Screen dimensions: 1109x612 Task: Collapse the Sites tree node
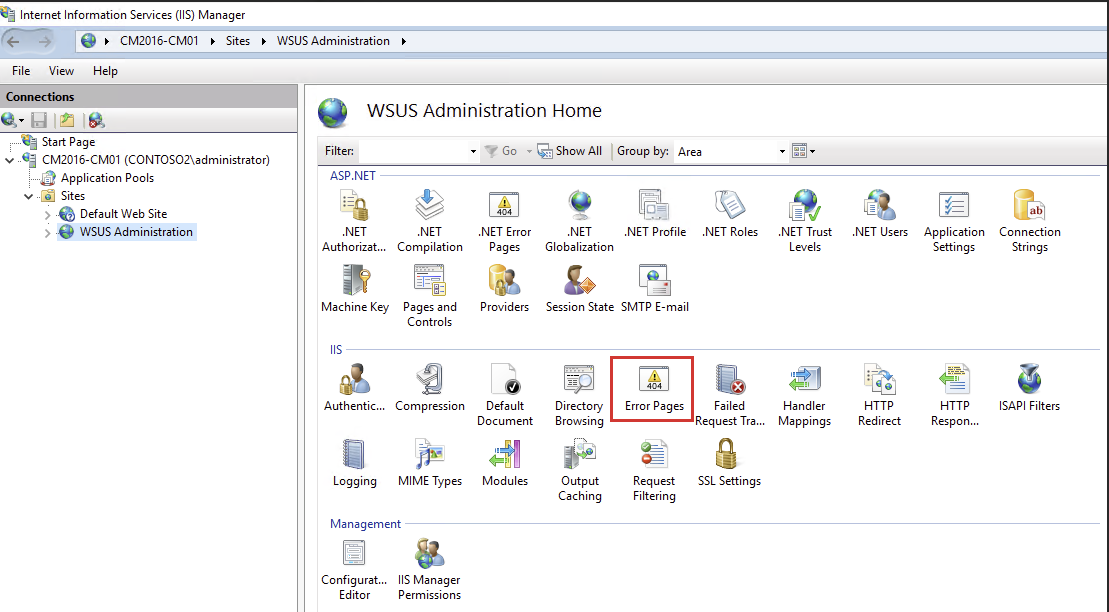tap(28, 197)
